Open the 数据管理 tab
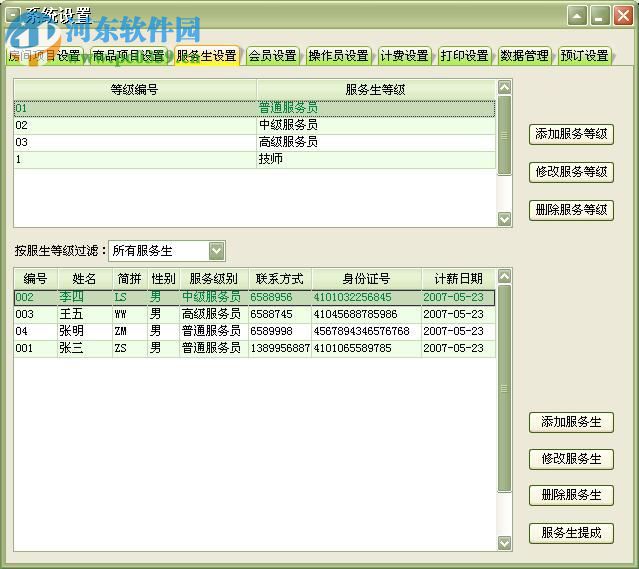 tap(524, 56)
